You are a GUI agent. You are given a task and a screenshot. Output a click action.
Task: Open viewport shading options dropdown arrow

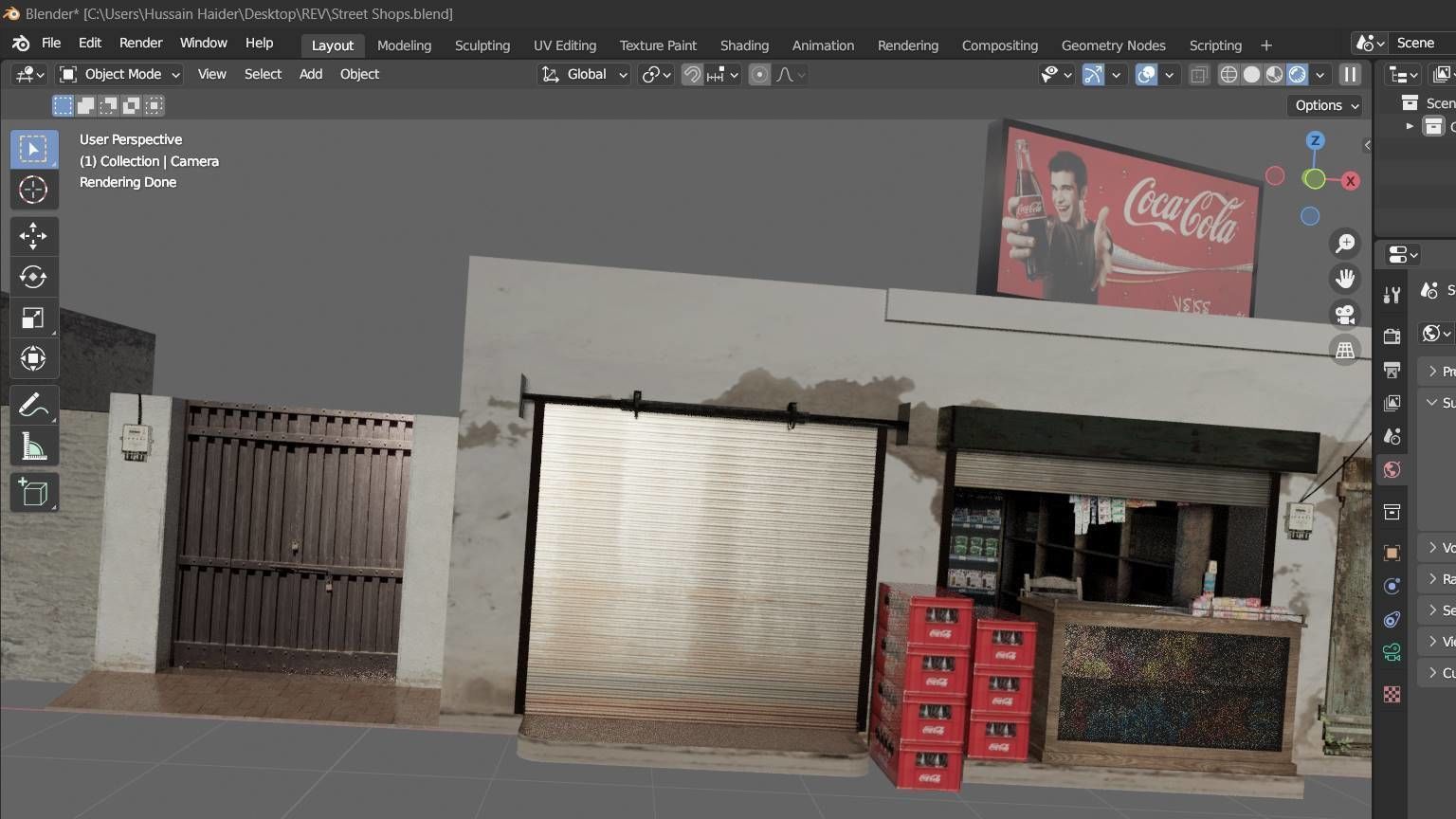[1319, 74]
